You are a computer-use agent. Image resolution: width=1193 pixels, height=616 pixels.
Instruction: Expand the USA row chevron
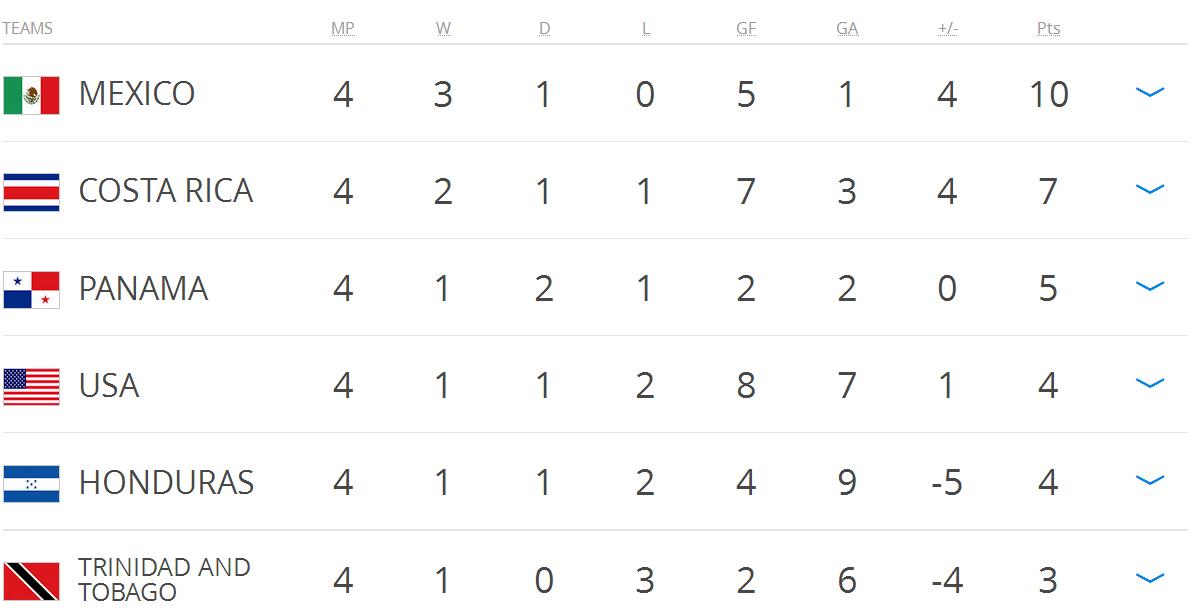point(1150,383)
